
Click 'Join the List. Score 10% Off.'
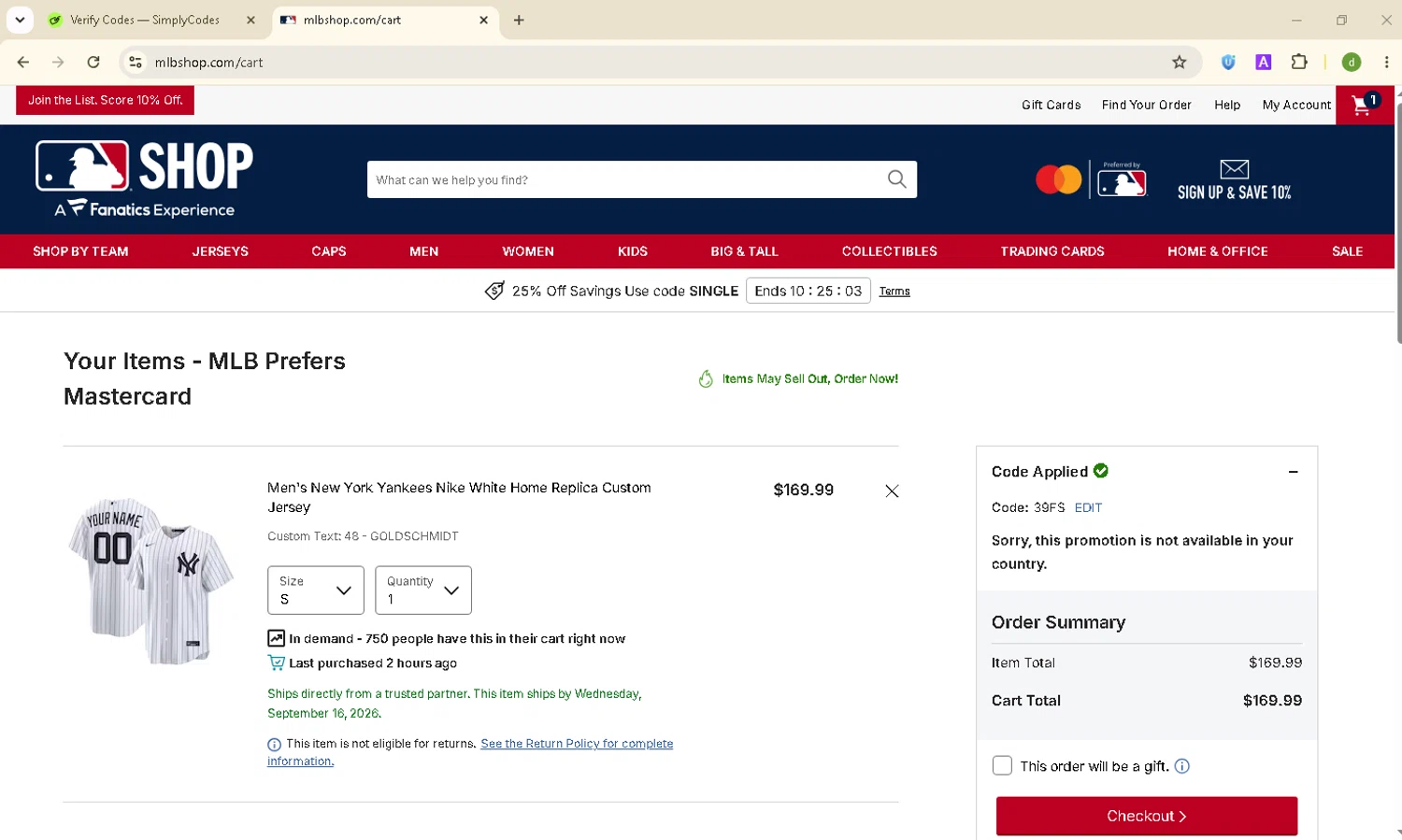point(105,100)
